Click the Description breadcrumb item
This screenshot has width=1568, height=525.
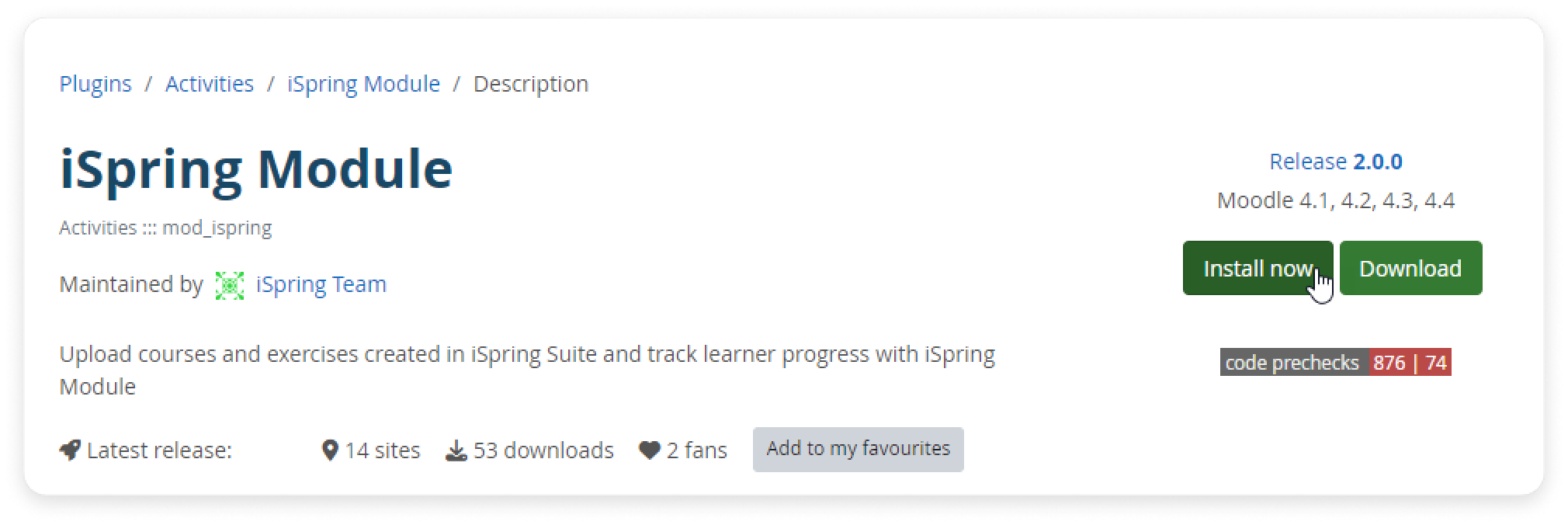(x=531, y=84)
